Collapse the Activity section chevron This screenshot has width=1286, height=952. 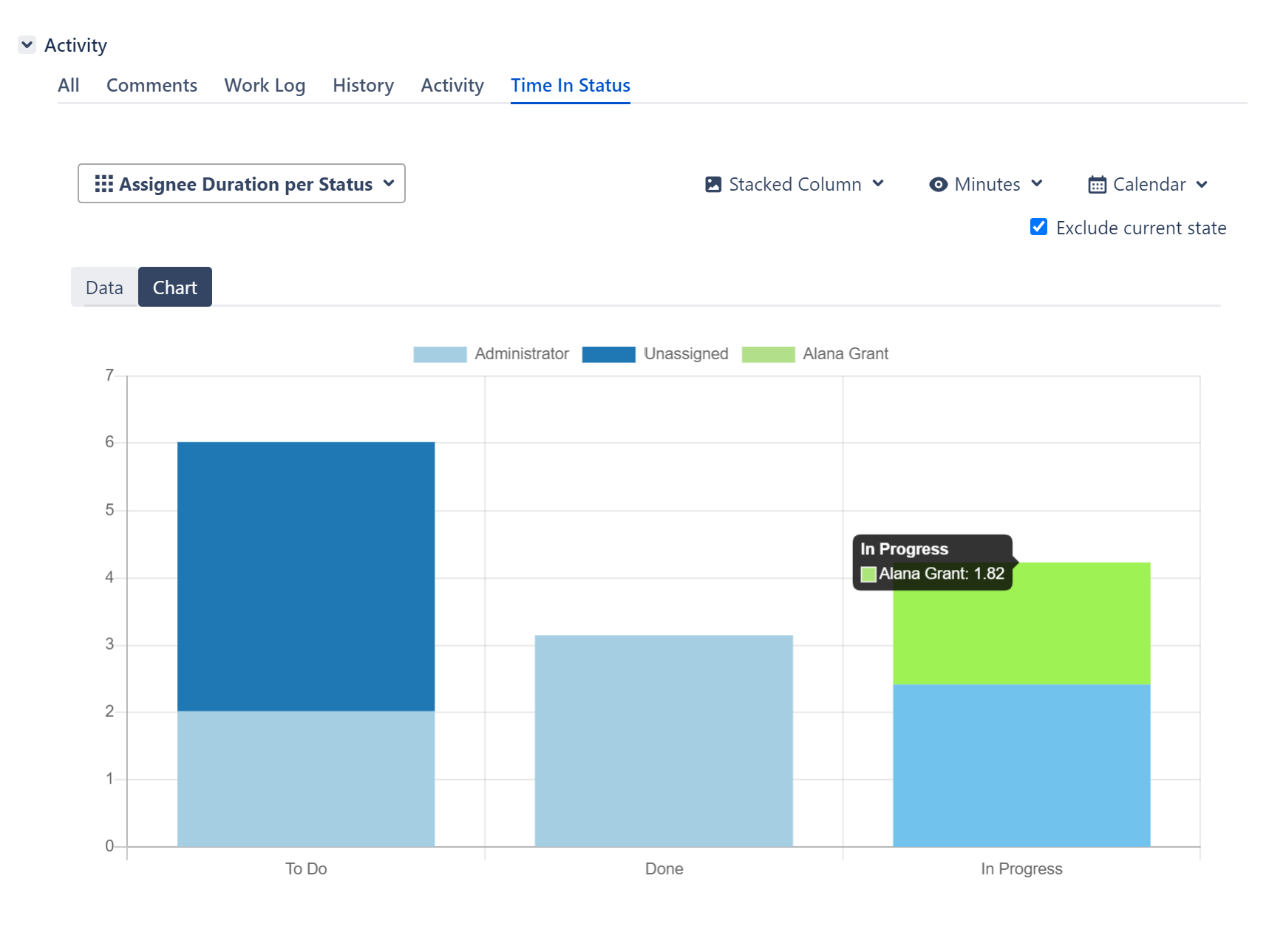pos(27,45)
